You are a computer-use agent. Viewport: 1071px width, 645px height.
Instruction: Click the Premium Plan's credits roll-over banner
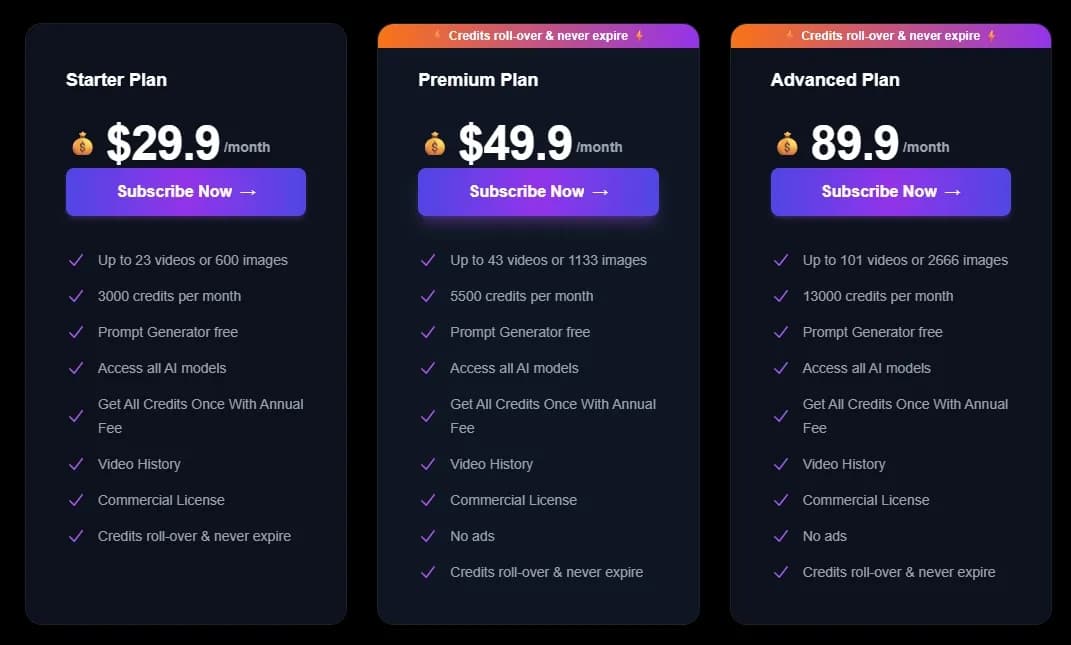tap(538, 36)
